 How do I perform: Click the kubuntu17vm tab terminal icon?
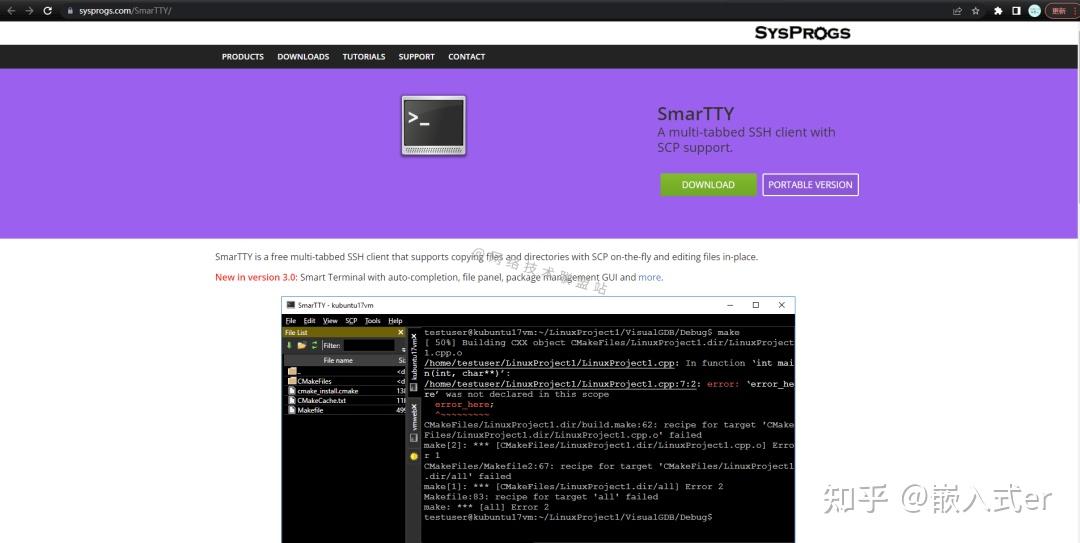(x=414, y=387)
